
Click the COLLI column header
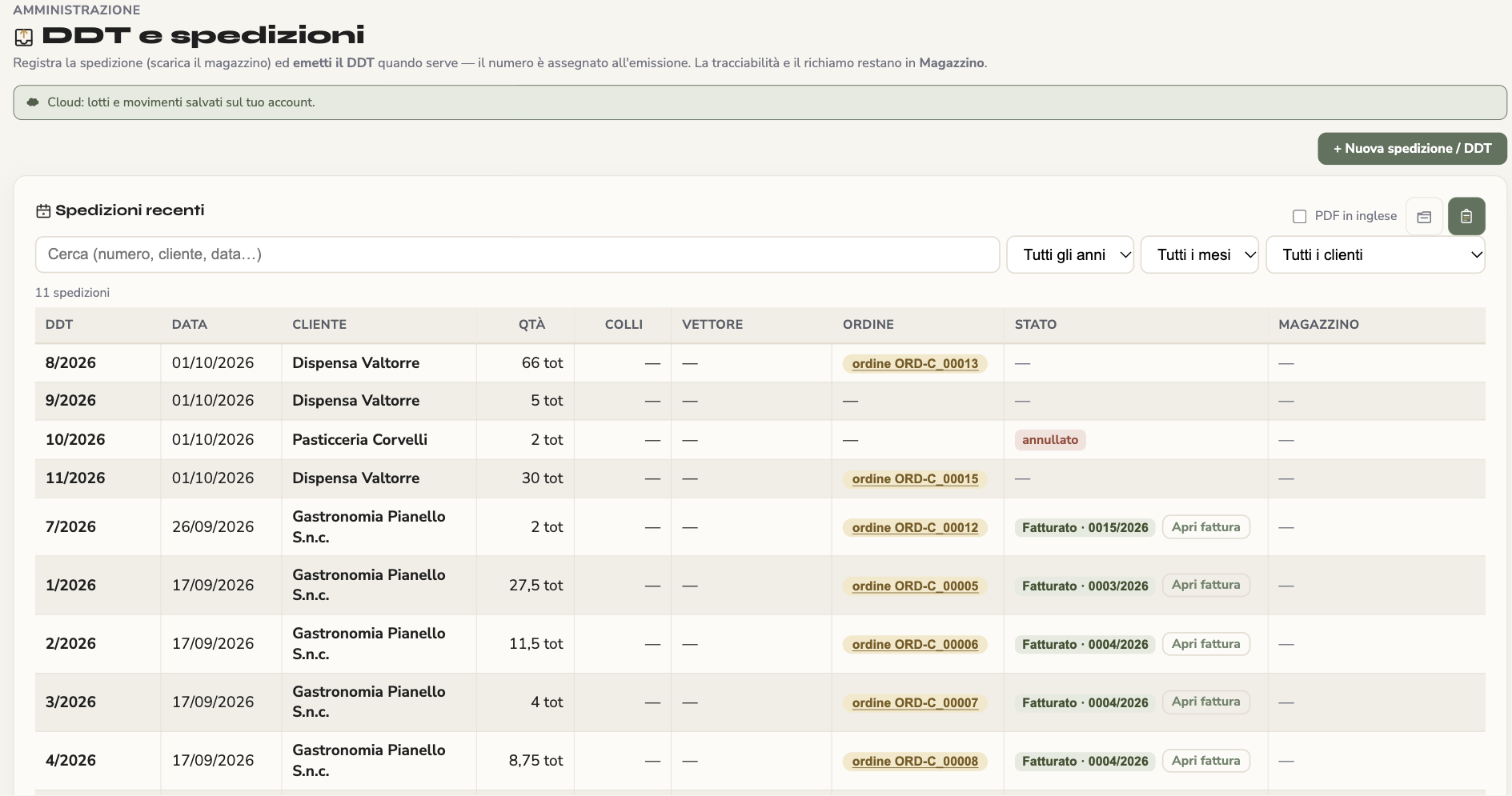click(x=623, y=325)
